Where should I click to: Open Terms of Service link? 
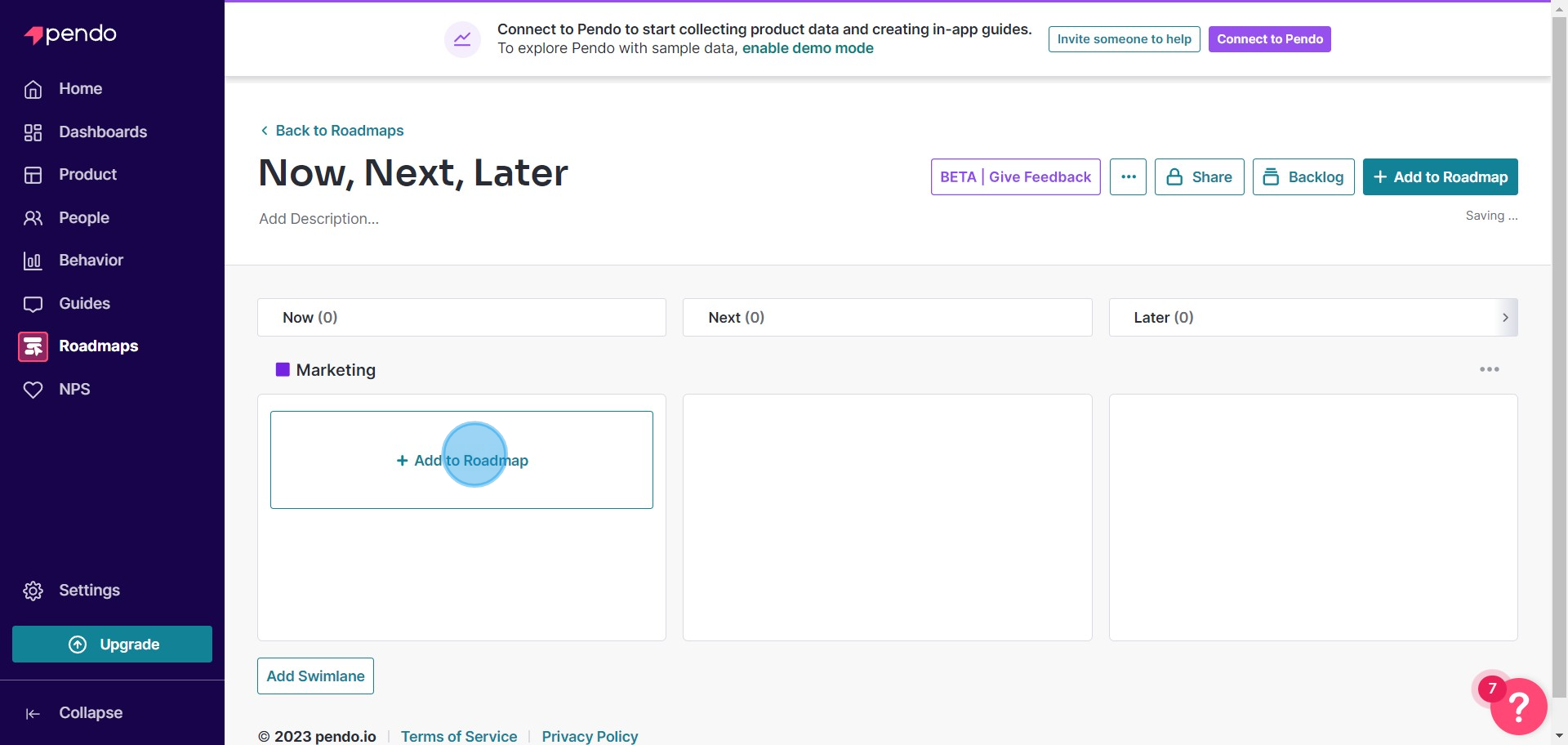click(x=459, y=736)
